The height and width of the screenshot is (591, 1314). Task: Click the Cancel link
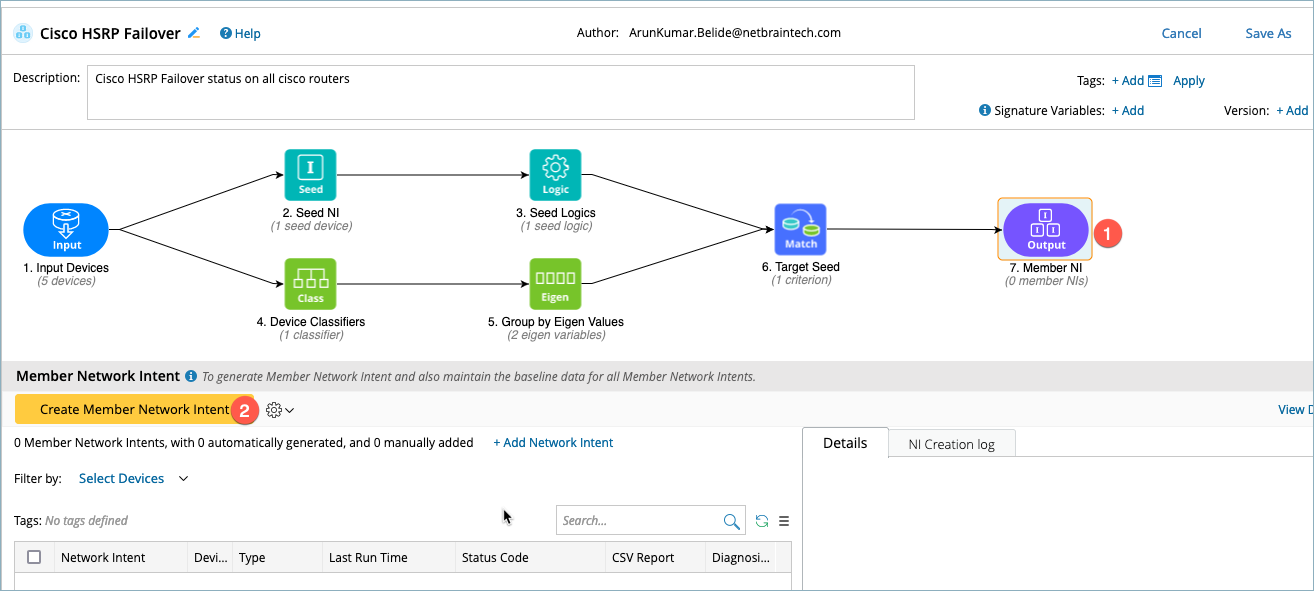tap(1181, 33)
